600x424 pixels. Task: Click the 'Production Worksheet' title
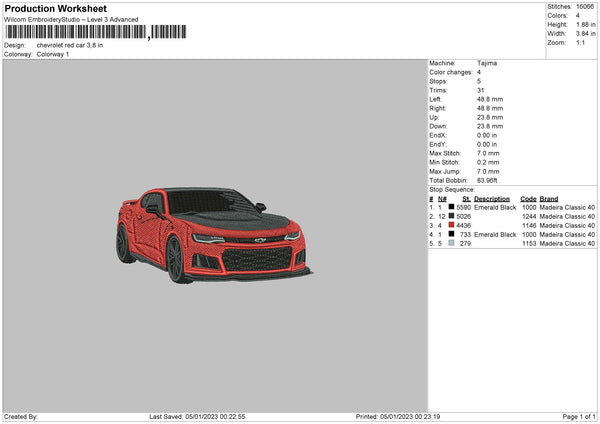[55, 8]
